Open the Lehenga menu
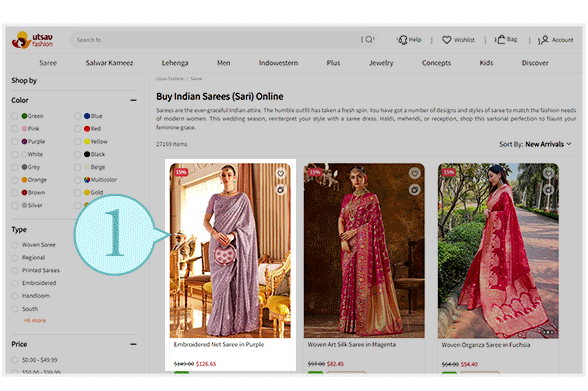 (x=175, y=63)
